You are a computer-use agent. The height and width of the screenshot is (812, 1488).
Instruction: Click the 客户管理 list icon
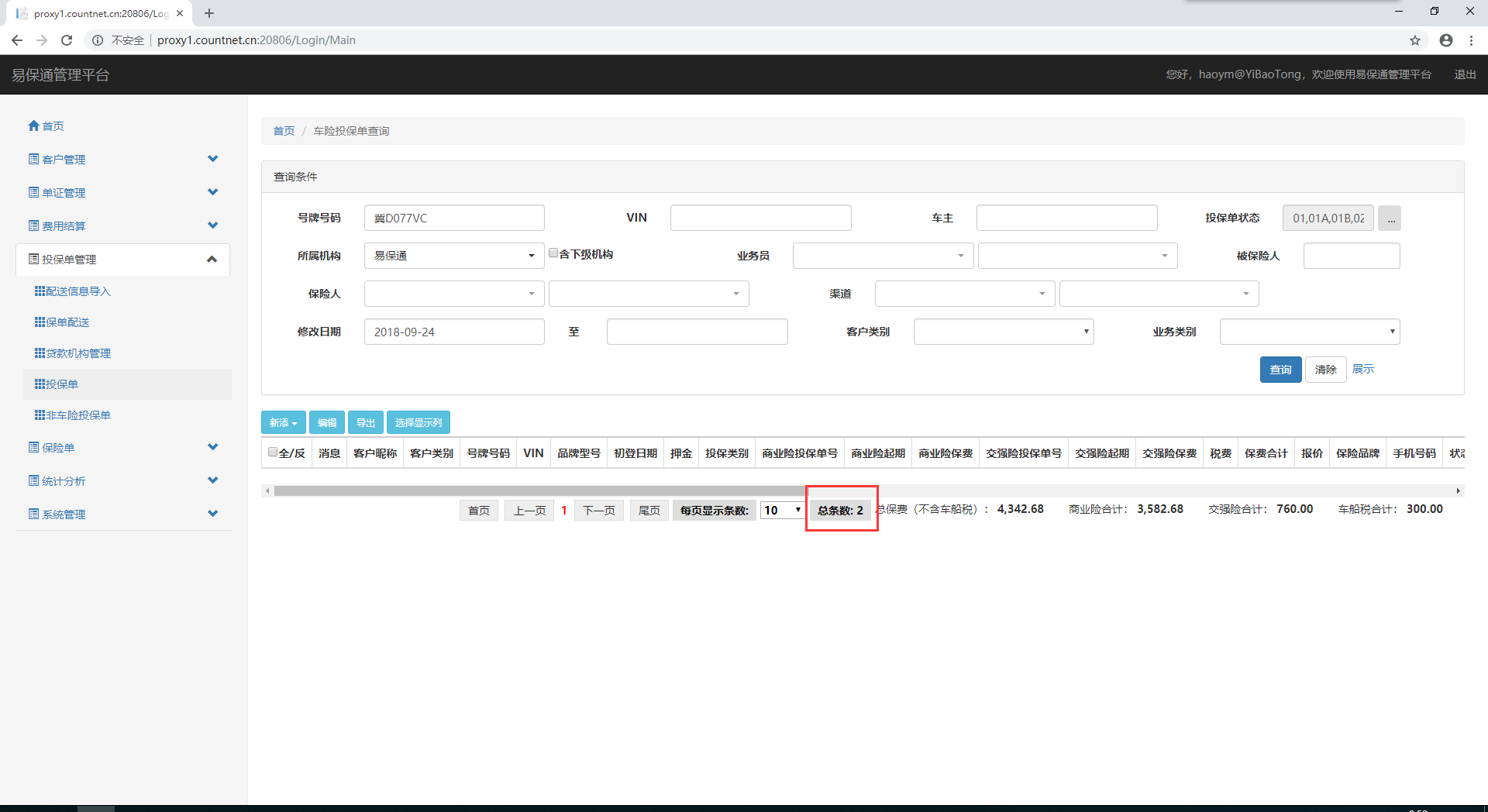(x=33, y=159)
